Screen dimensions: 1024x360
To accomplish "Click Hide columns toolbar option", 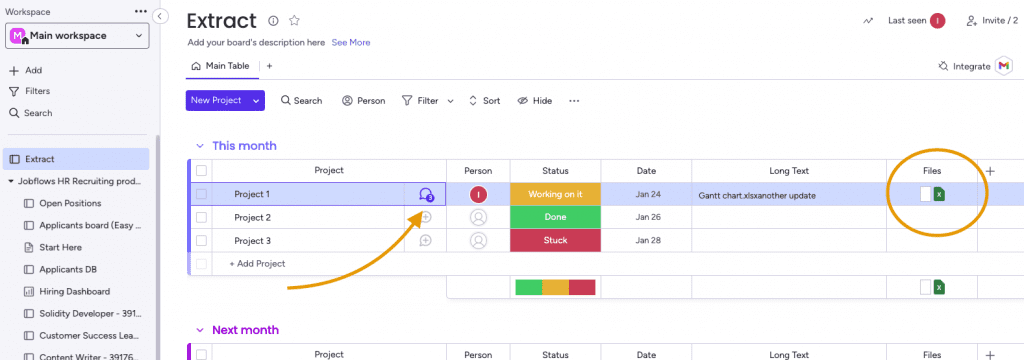I will click(535, 101).
